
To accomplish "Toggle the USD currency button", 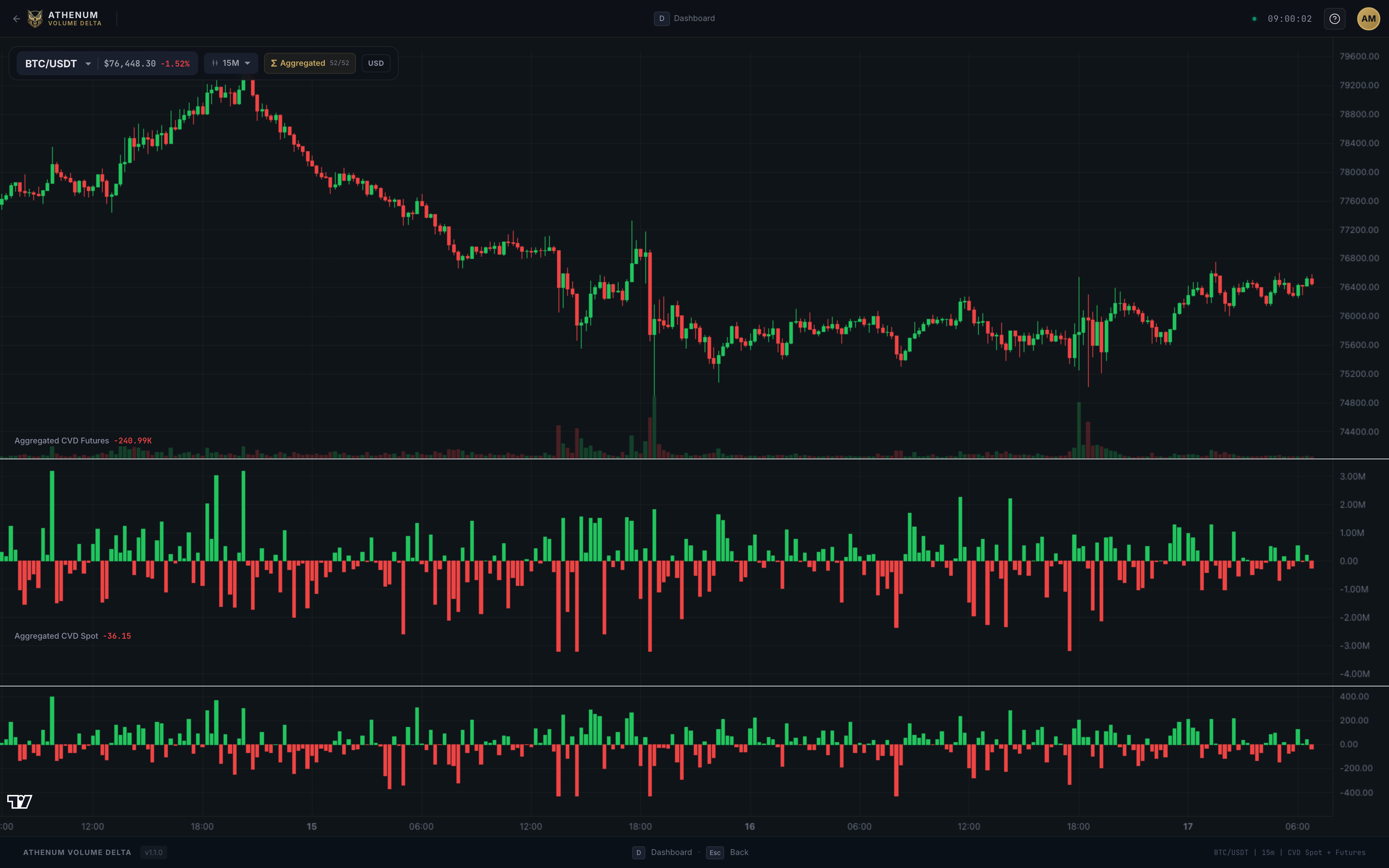I will 376,63.
